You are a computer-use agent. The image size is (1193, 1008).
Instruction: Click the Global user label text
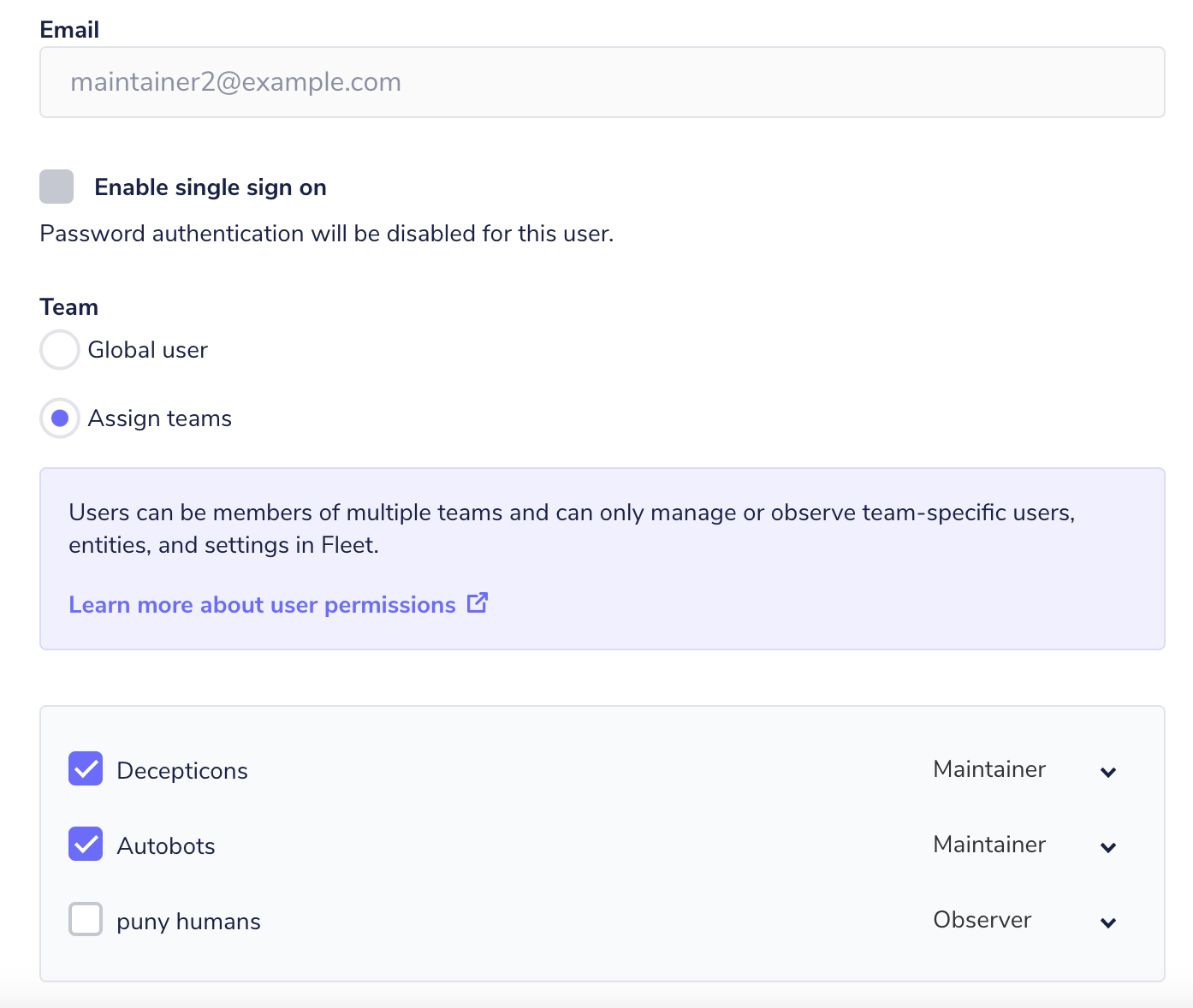point(148,350)
